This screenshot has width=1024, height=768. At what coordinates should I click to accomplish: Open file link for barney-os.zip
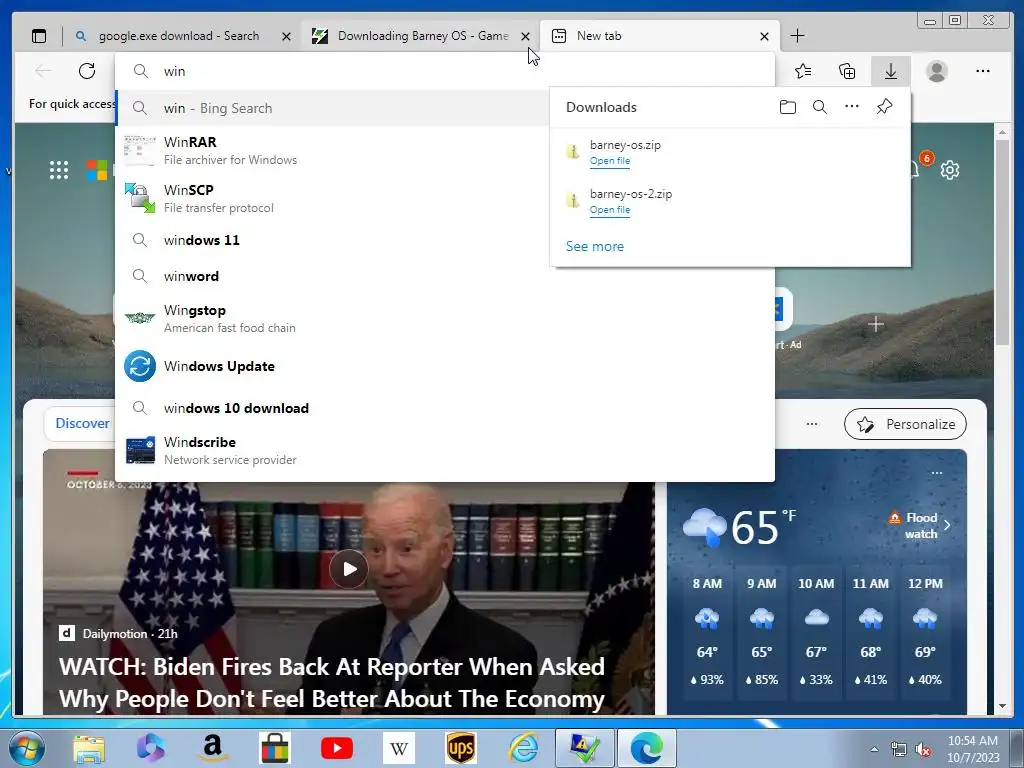coord(610,161)
